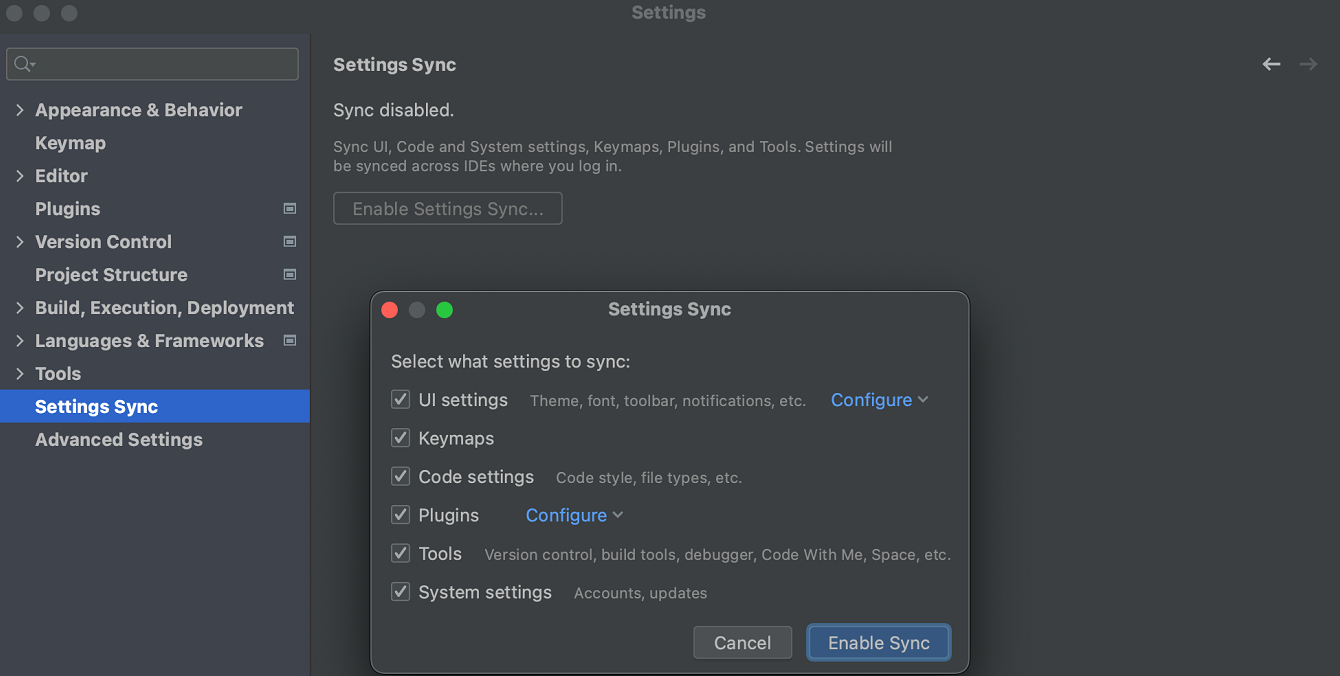Click the search magnifier icon

[x=23, y=64]
